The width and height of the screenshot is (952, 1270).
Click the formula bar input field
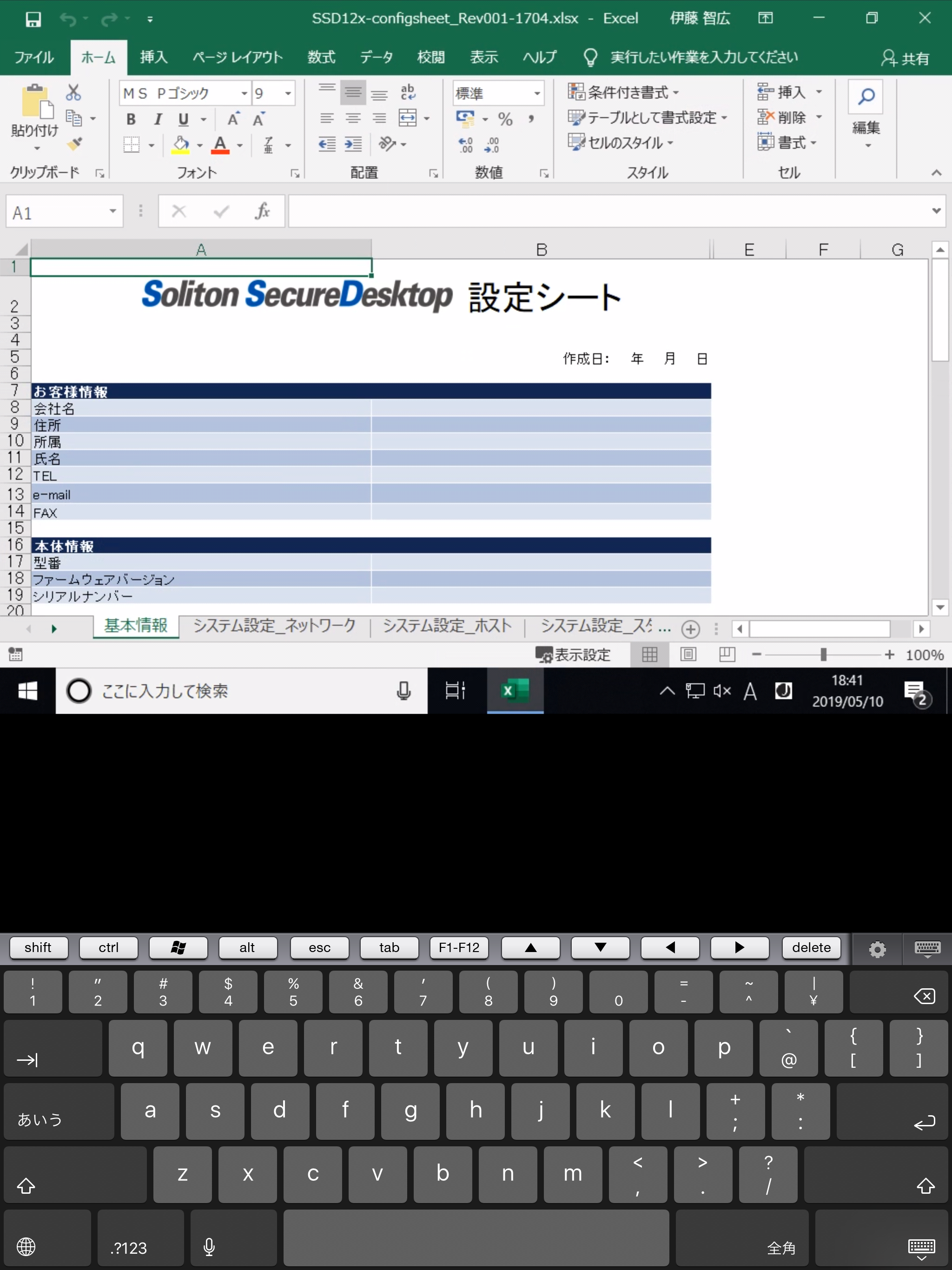[x=608, y=211]
